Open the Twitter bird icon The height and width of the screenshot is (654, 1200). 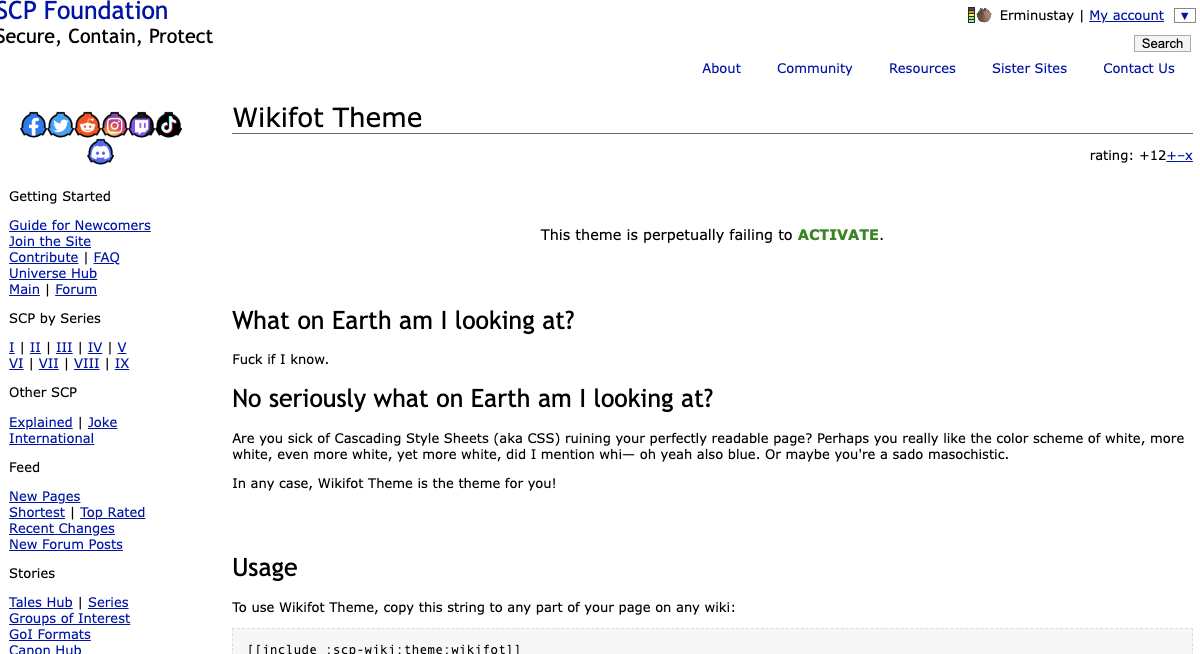click(x=61, y=125)
